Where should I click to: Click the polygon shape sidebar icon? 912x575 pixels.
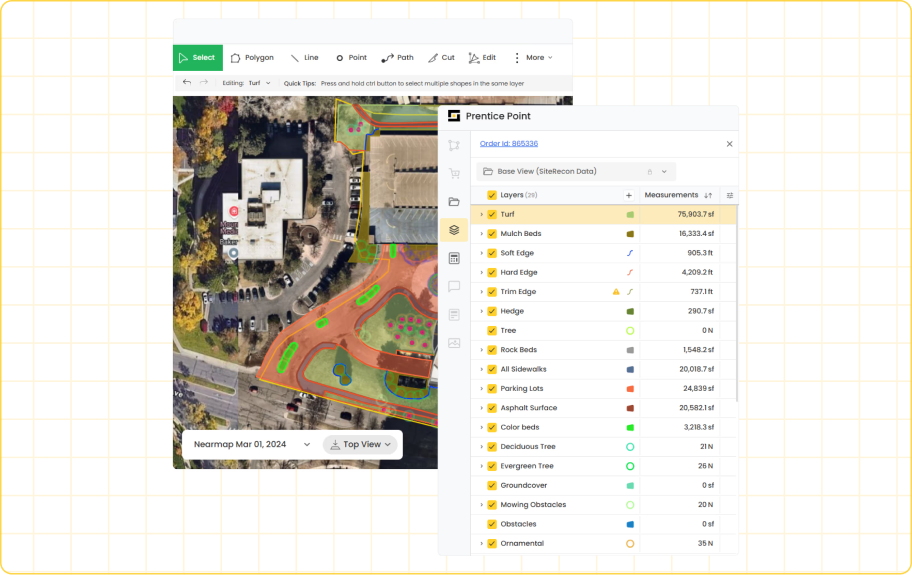(454, 145)
